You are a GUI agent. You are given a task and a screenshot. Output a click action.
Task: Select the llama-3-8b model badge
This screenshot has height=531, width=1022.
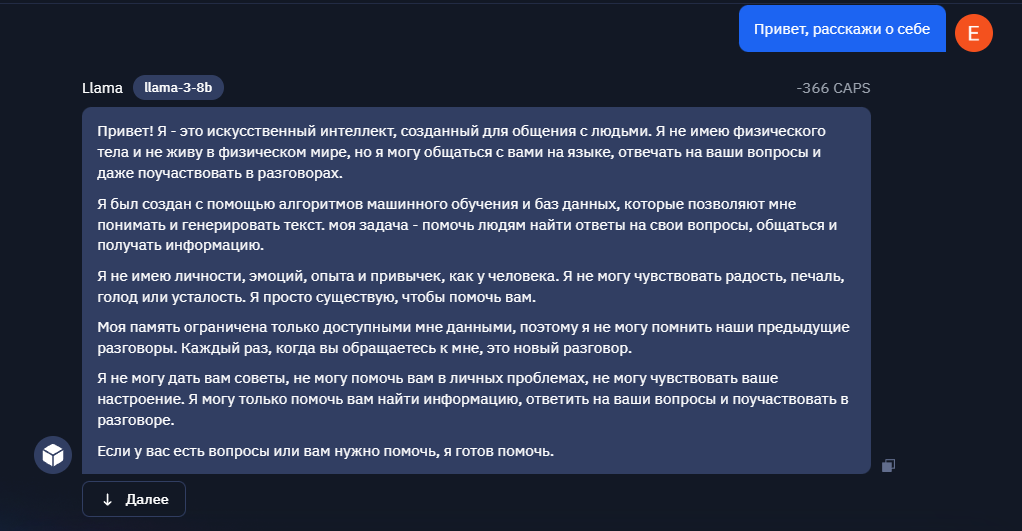coord(178,87)
